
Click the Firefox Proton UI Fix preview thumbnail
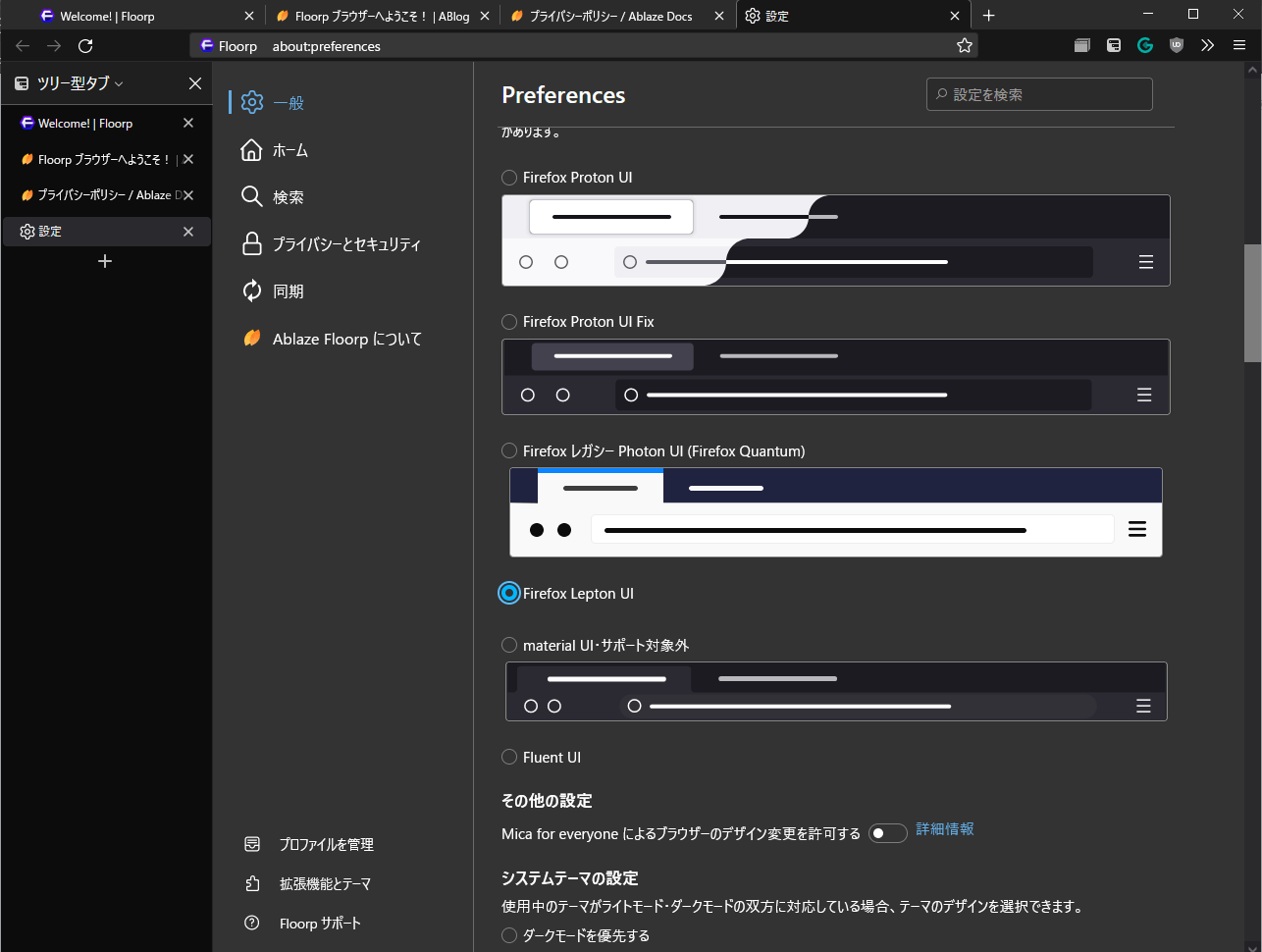pyautogui.click(x=836, y=377)
